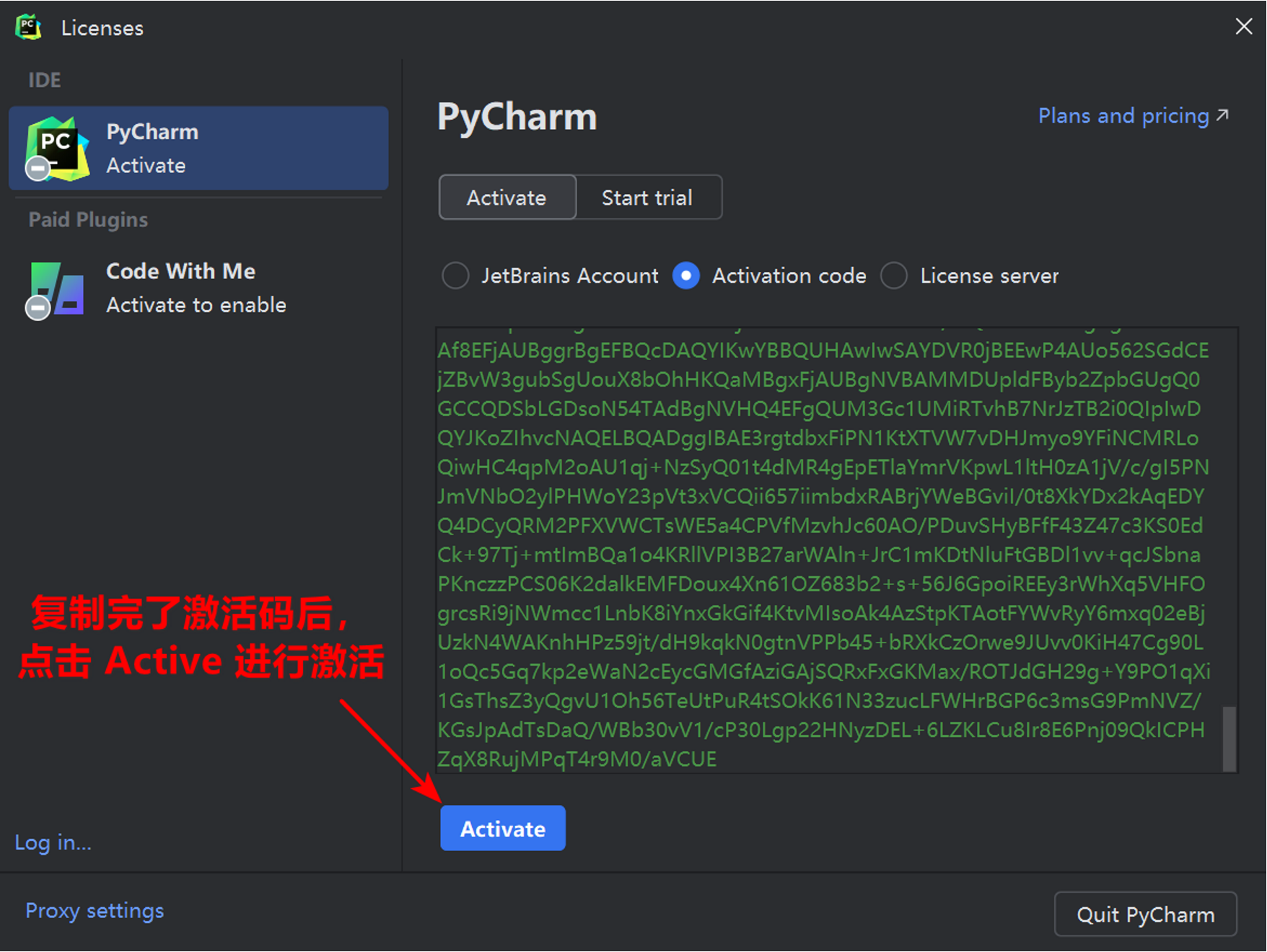Click the Paid Plugins section label
The width and height of the screenshot is (1267, 952).
[88, 220]
